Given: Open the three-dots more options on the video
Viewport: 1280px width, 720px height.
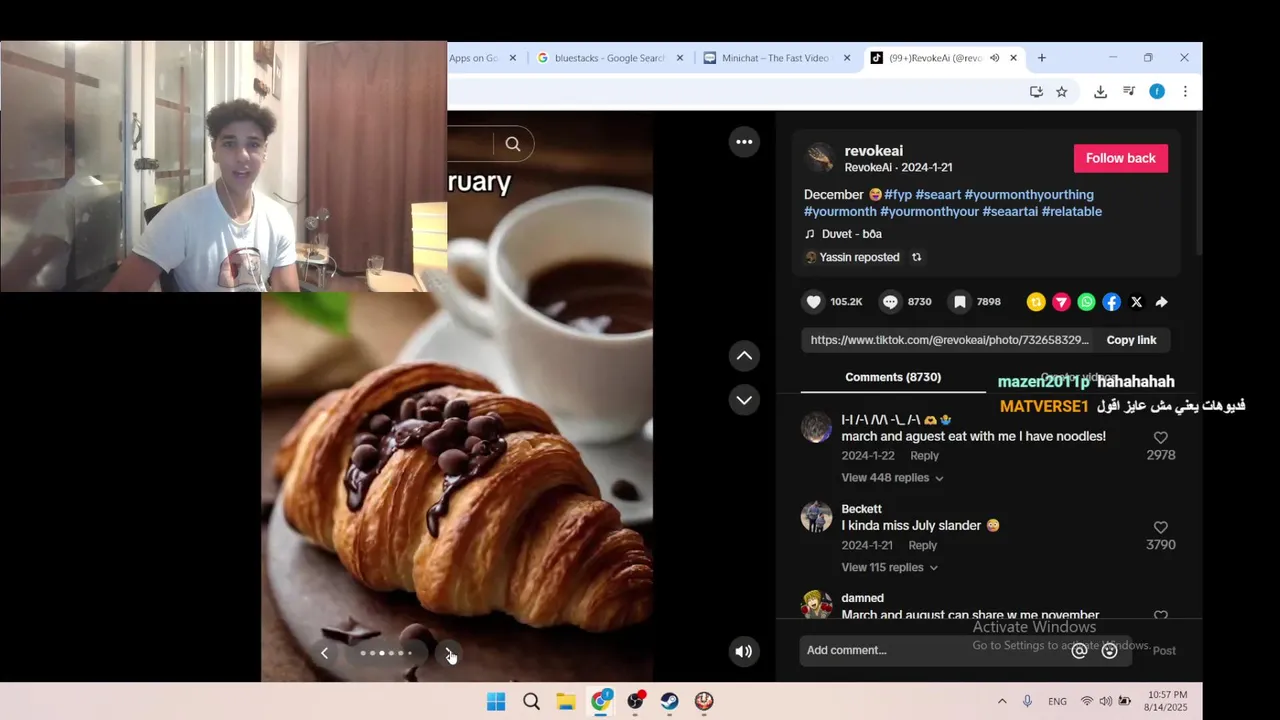Looking at the screenshot, I should (x=744, y=142).
